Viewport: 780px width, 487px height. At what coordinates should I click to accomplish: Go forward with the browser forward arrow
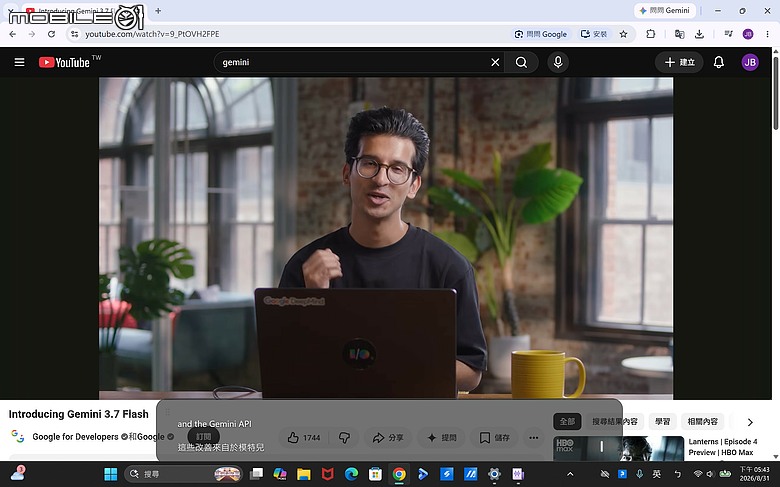click(x=32, y=34)
